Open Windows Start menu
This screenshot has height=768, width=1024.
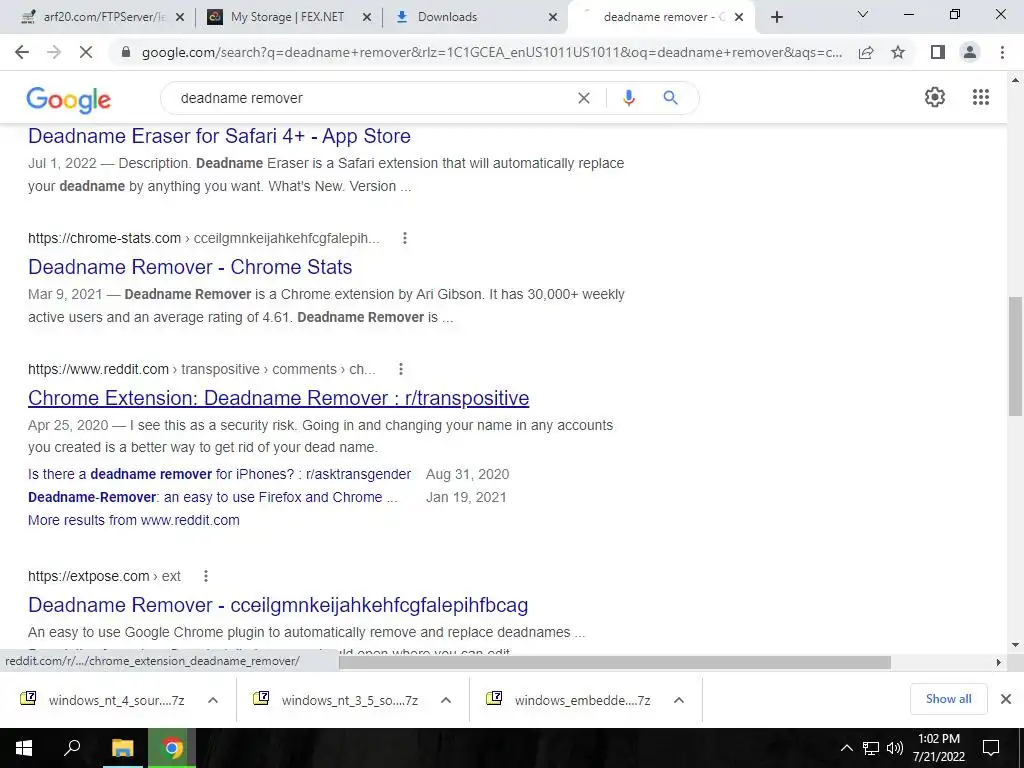[24, 748]
